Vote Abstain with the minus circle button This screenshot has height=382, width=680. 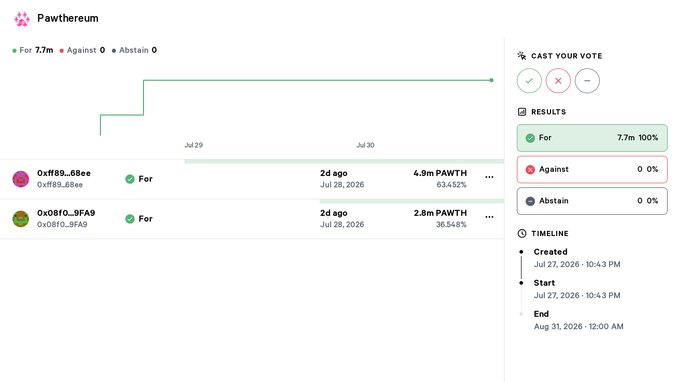pyautogui.click(x=587, y=81)
